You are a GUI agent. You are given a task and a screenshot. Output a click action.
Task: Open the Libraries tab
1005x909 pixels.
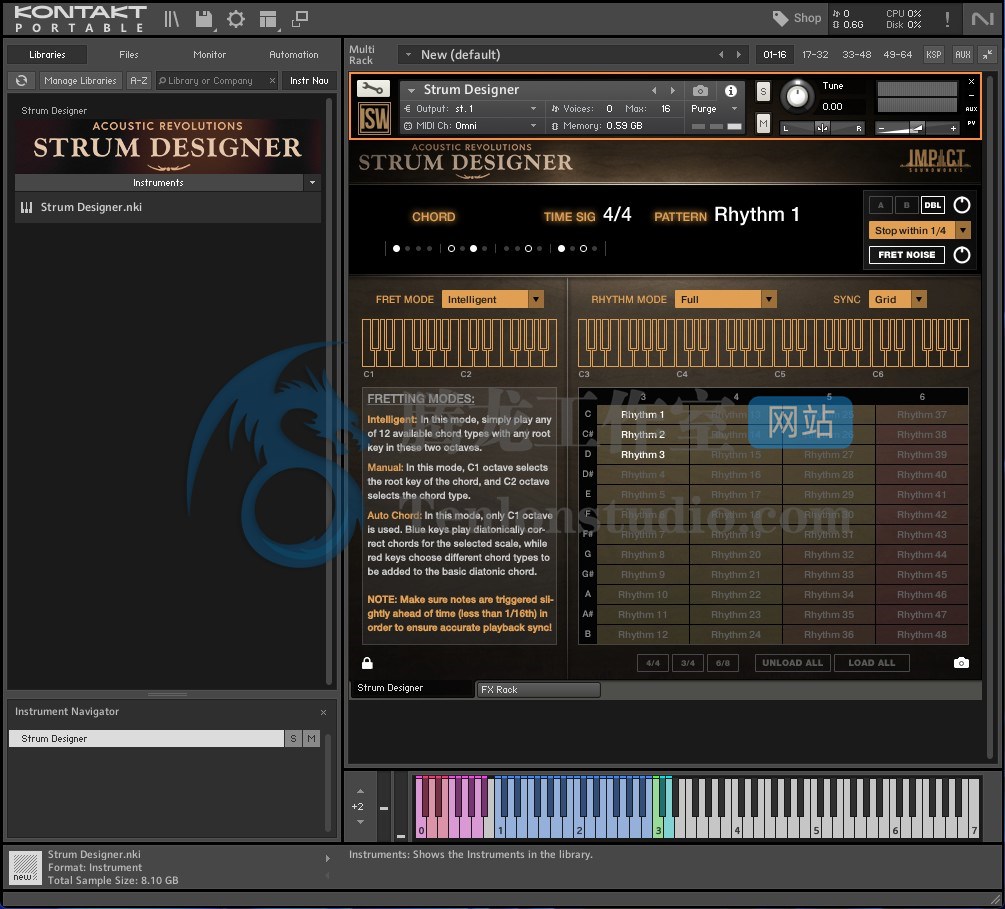tap(47, 54)
